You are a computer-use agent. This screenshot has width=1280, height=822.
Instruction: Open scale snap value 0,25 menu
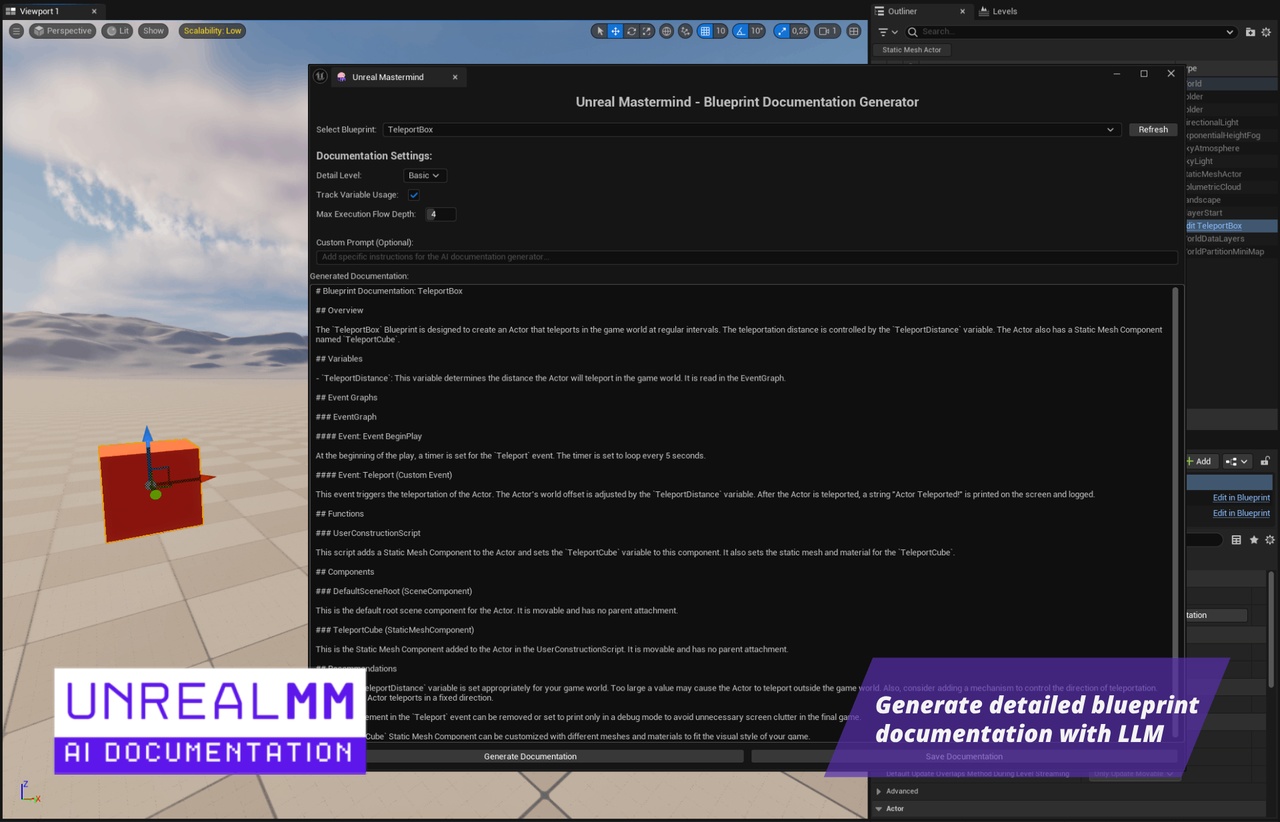tap(800, 31)
